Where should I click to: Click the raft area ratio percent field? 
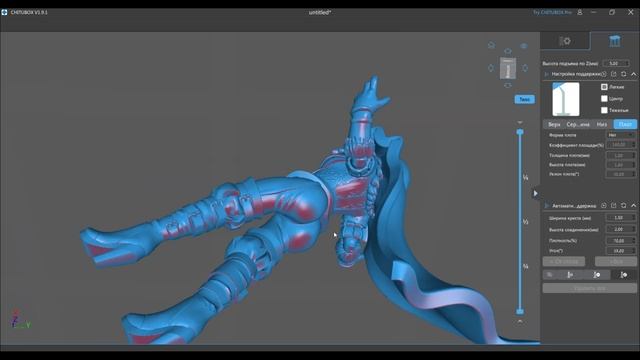(x=620, y=145)
